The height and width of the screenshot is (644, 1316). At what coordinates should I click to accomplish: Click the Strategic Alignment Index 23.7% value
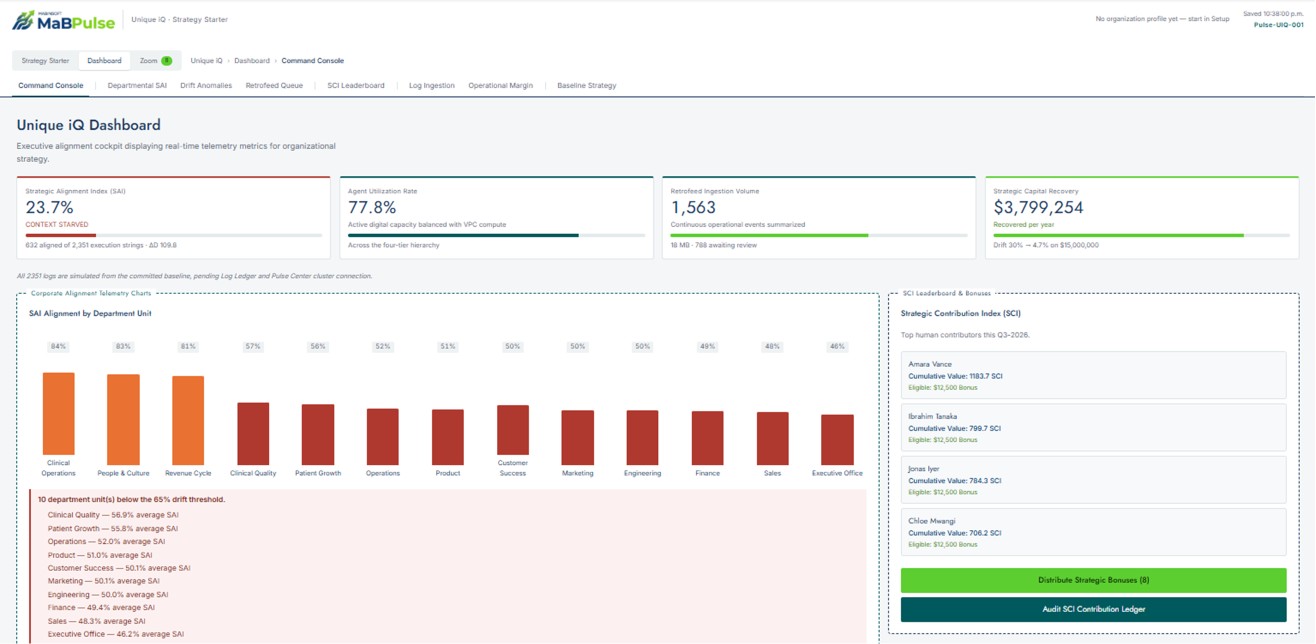pos(50,207)
